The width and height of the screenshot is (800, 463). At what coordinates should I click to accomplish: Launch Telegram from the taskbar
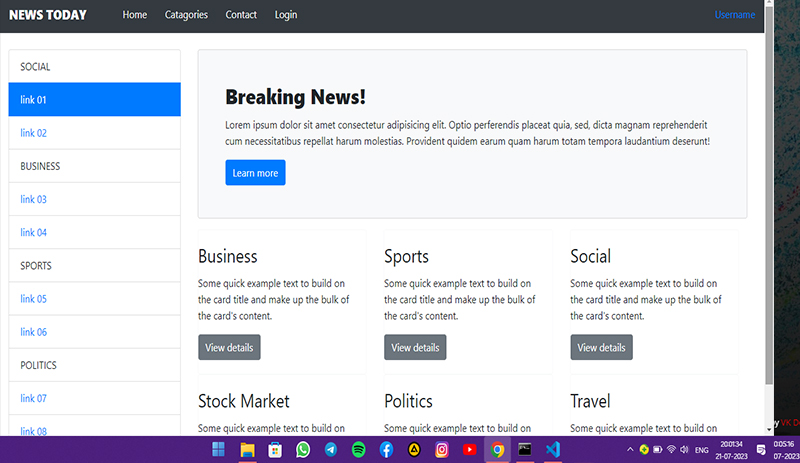point(331,450)
